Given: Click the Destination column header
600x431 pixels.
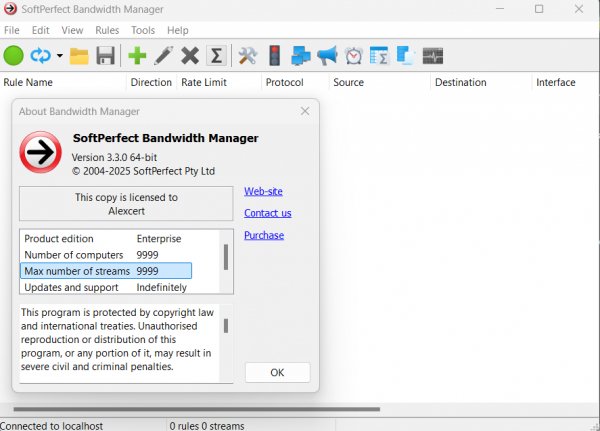Looking at the screenshot, I should pos(481,82).
